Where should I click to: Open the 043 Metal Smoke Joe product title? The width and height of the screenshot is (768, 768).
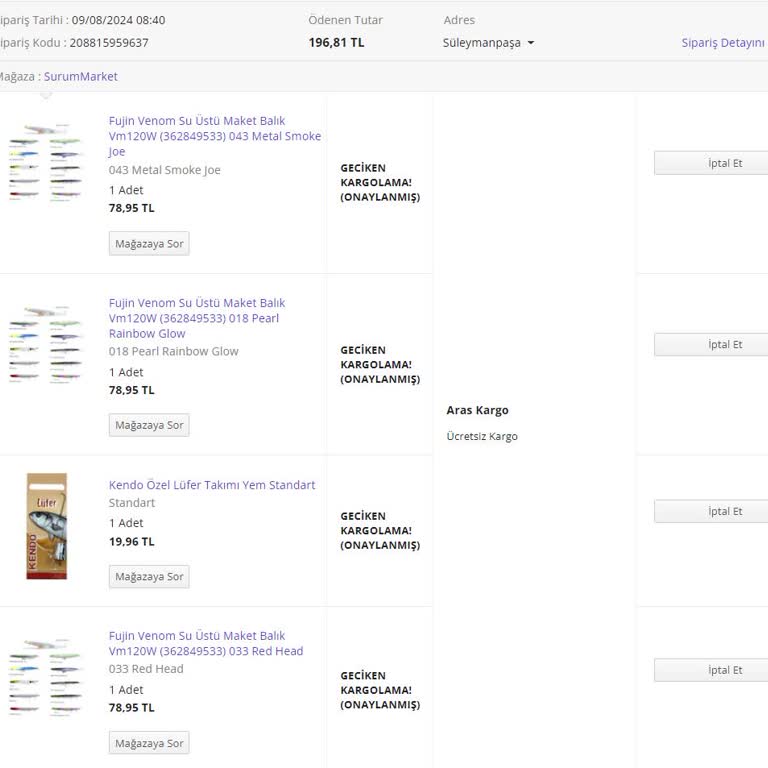pos(214,136)
